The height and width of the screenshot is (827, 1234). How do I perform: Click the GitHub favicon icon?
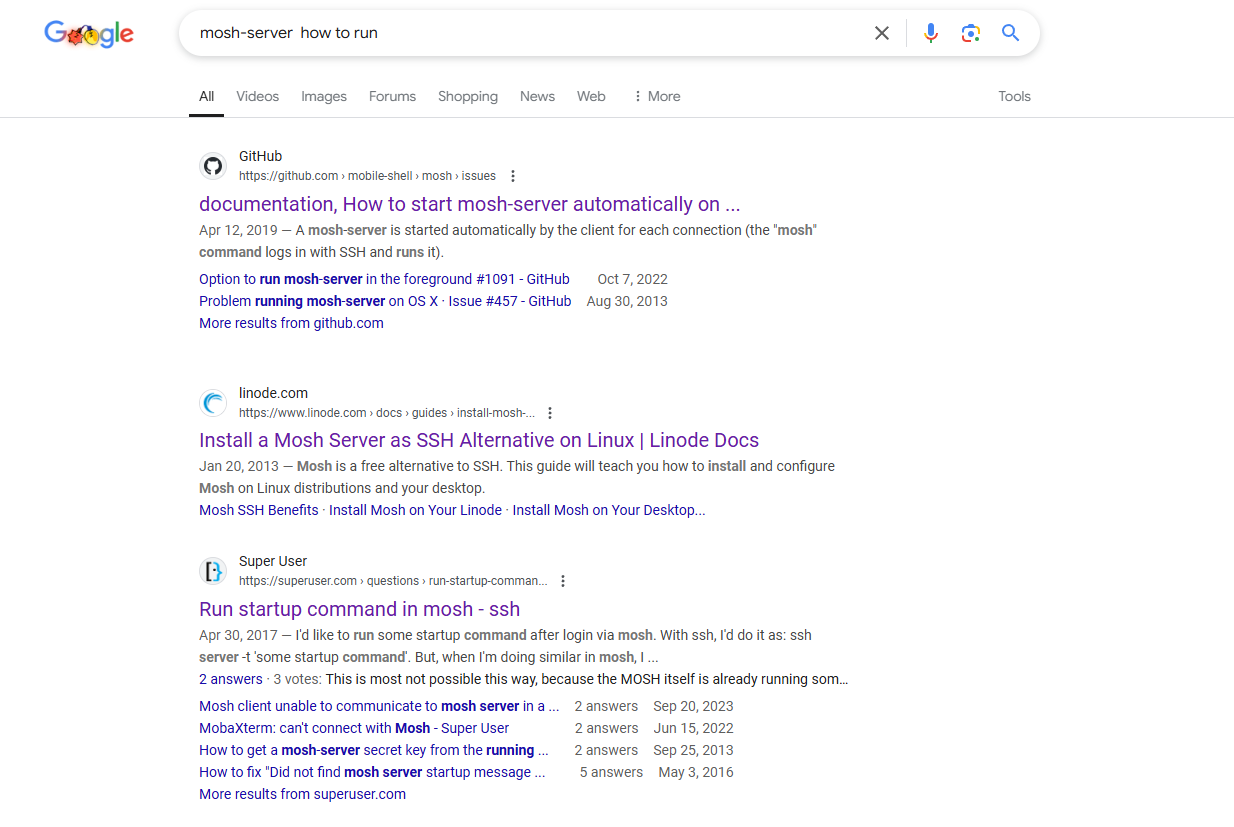[x=212, y=166]
